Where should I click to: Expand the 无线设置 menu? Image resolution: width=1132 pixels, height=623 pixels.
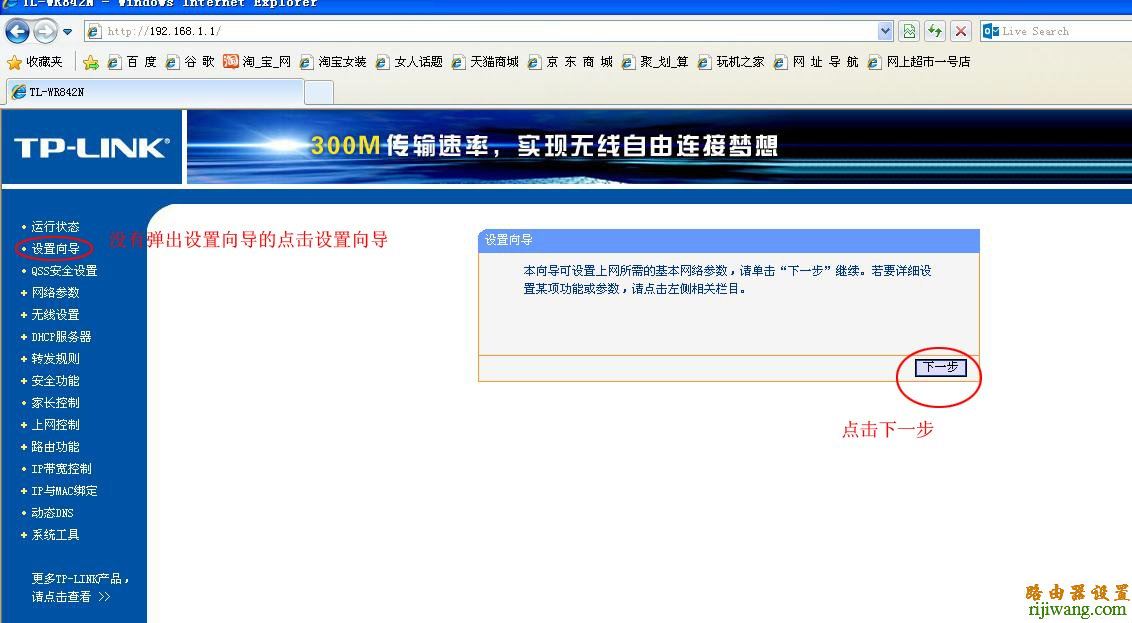pyautogui.click(x=55, y=315)
